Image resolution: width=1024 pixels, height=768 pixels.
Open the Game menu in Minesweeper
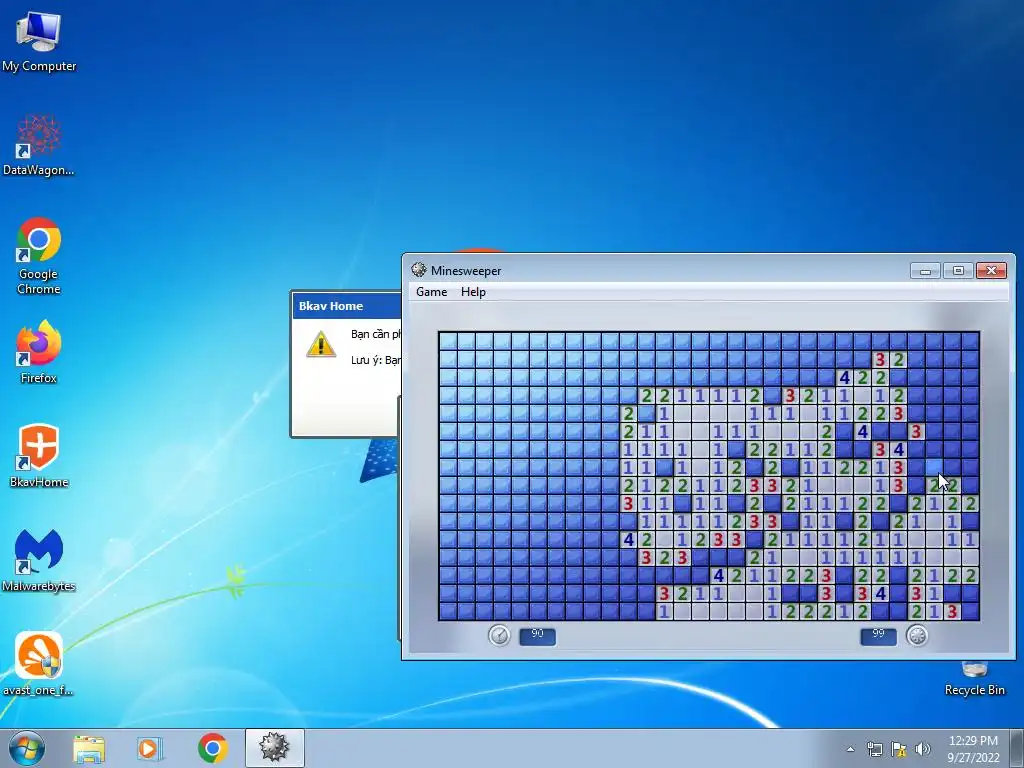click(x=432, y=292)
